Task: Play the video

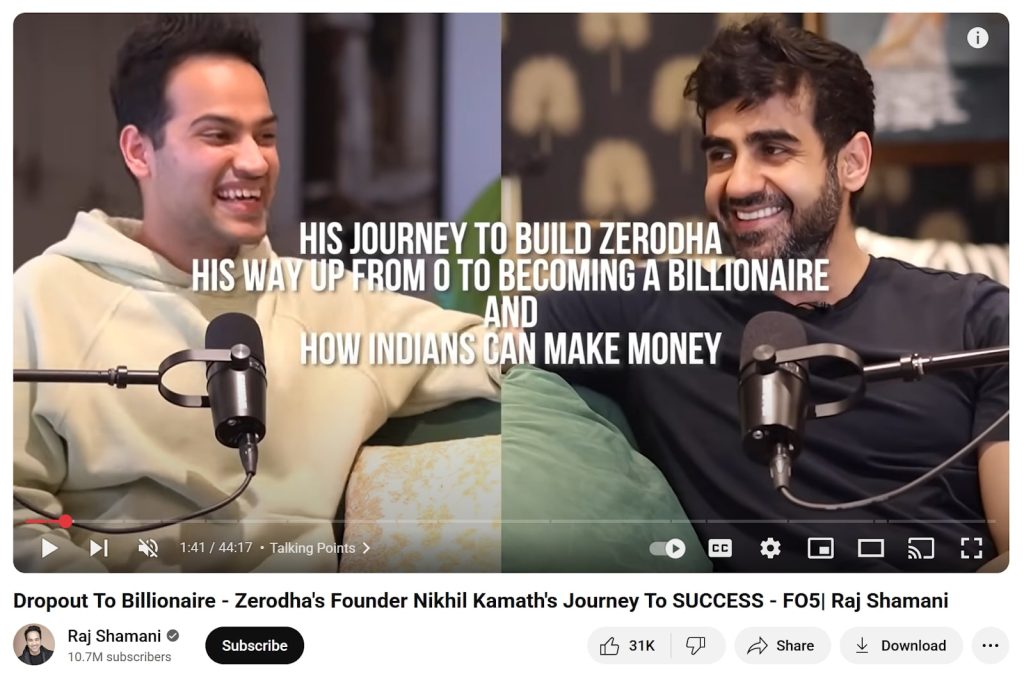Action: click(49, 548)
